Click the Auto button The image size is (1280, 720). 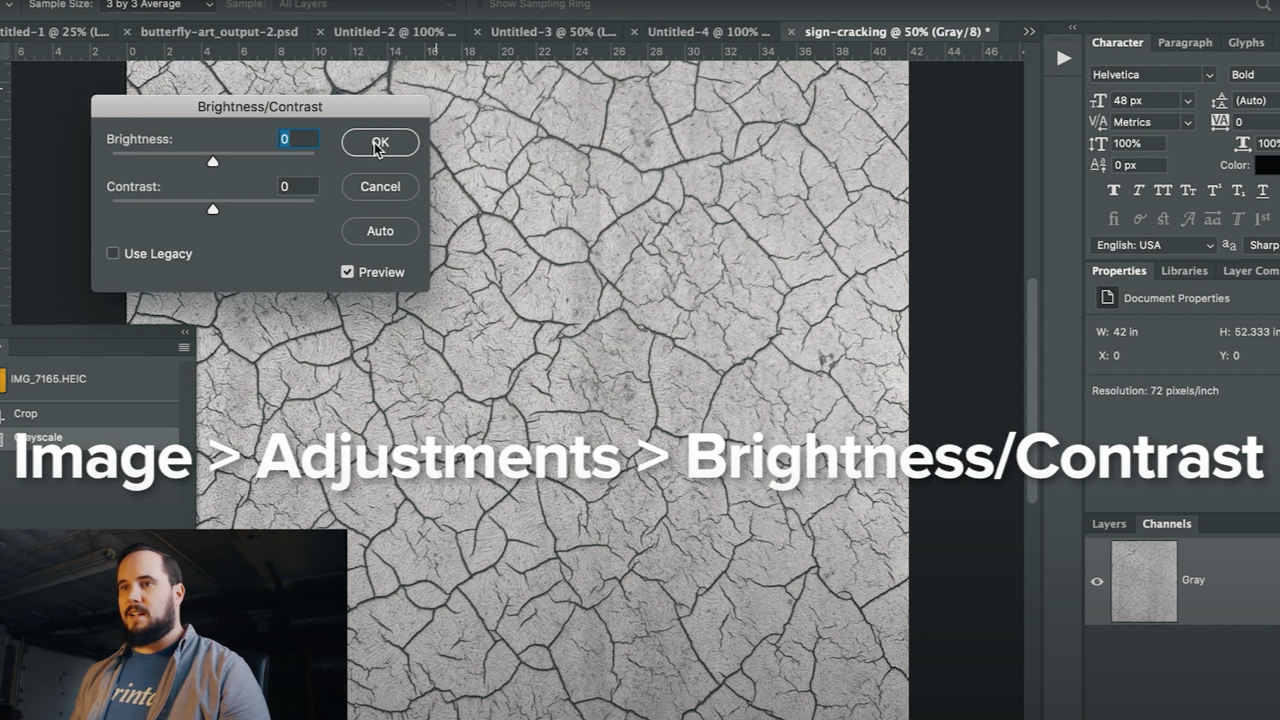click(380, 231)
